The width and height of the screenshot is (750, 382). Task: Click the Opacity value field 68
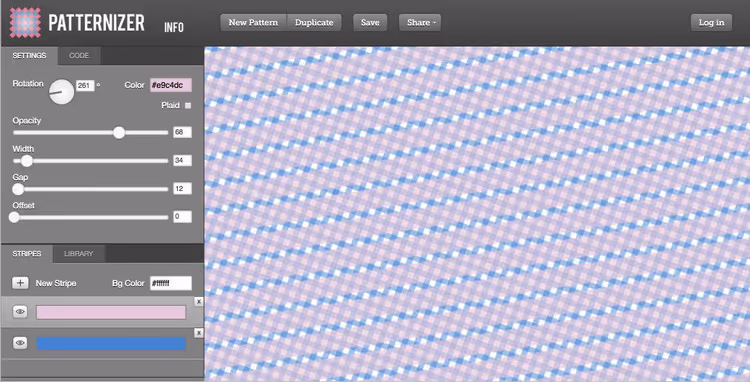[182, 132]
